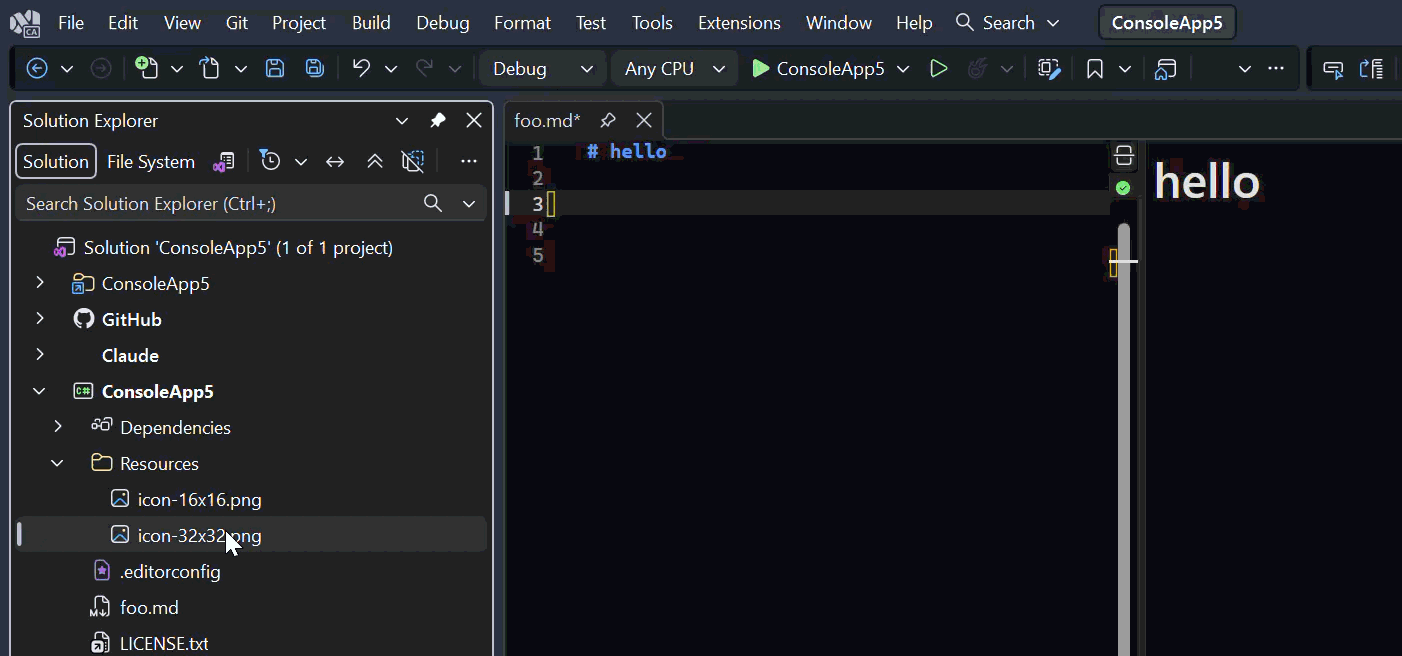Open the Solution Explorer window options chevron
Viewport: 1402px width, 656px height.
[x=402, y=121]
